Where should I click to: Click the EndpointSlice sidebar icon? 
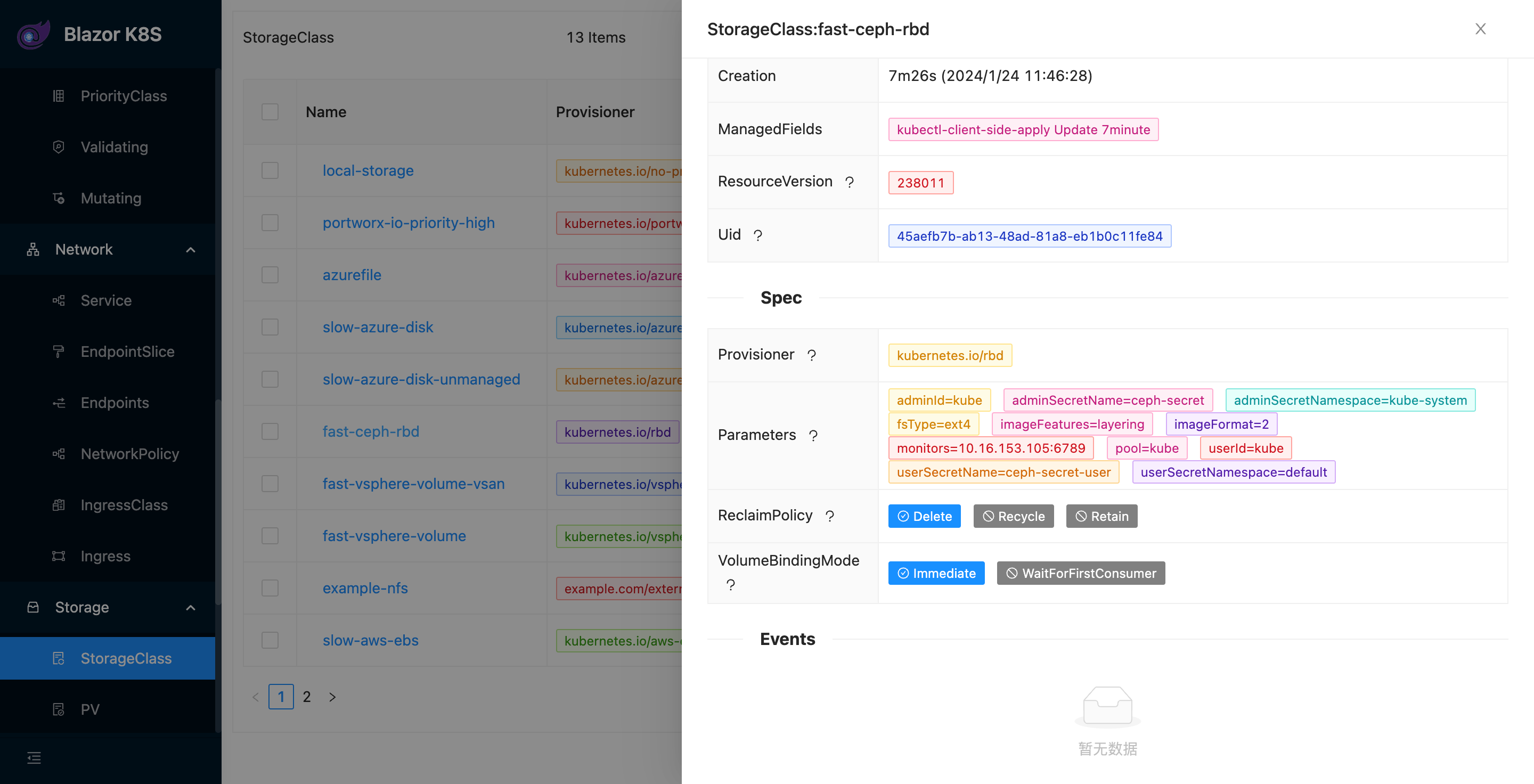pos(56,351)
